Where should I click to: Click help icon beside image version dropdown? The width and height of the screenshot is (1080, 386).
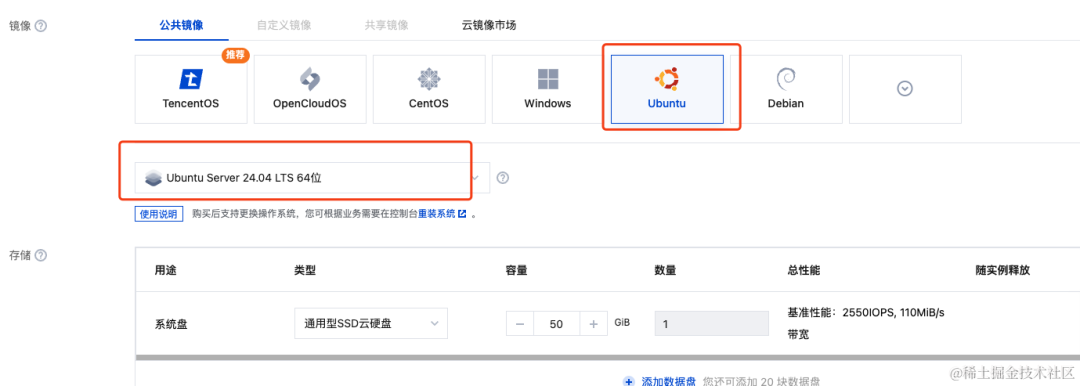coord(503,178)
